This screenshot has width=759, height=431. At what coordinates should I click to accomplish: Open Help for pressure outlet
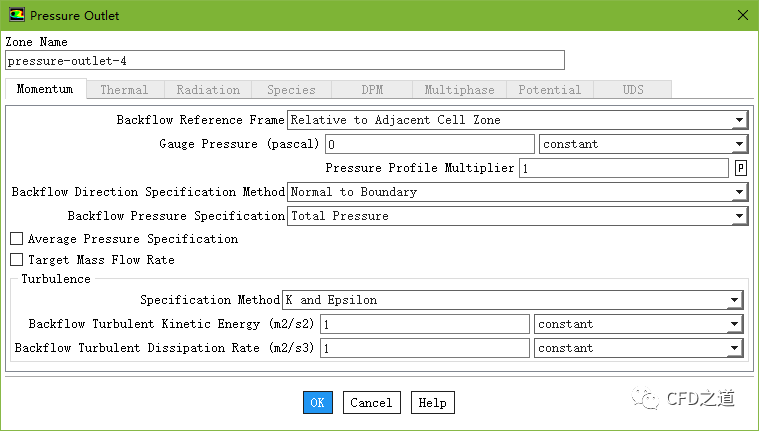[x=432, y=402]
